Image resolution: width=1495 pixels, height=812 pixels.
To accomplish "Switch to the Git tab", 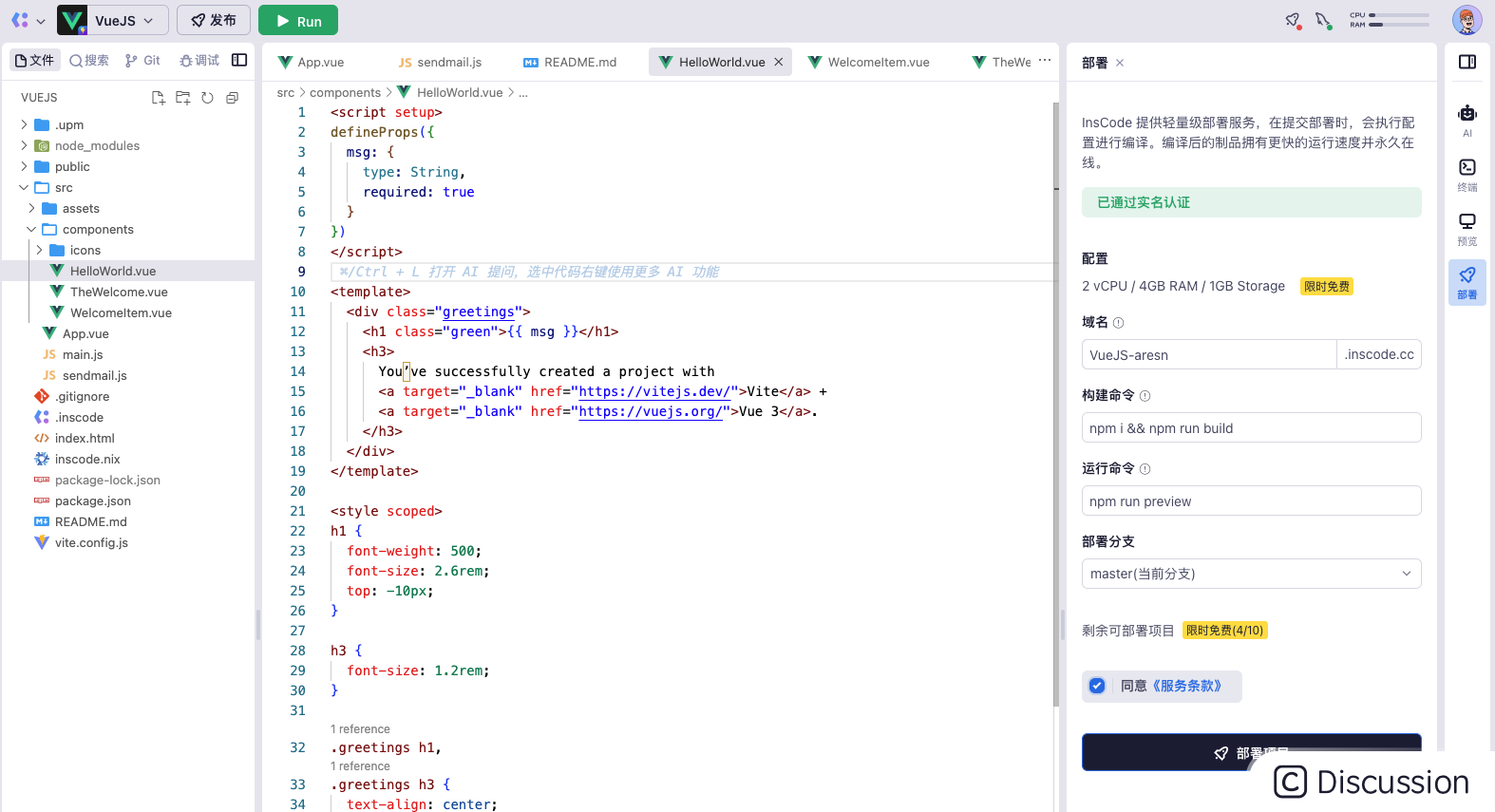I will tap(142, 60).
